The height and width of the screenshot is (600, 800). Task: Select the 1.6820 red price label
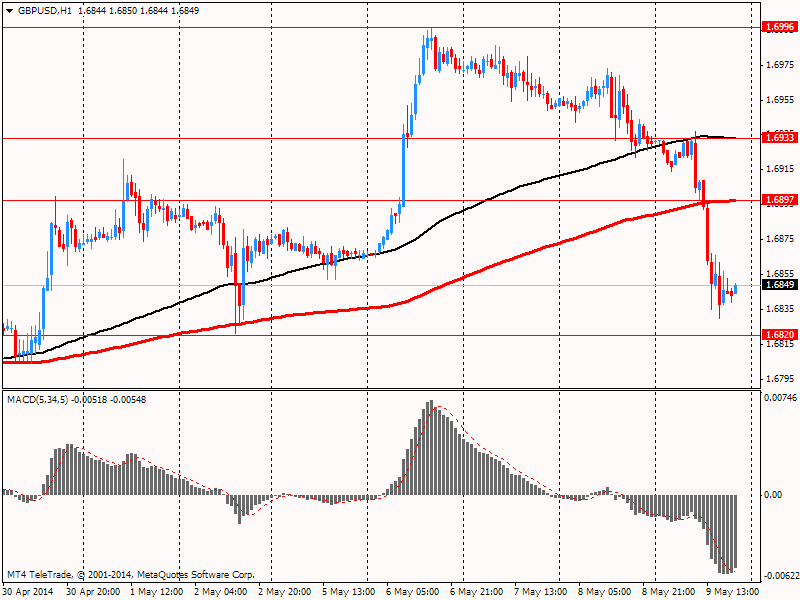coord(779,335)
